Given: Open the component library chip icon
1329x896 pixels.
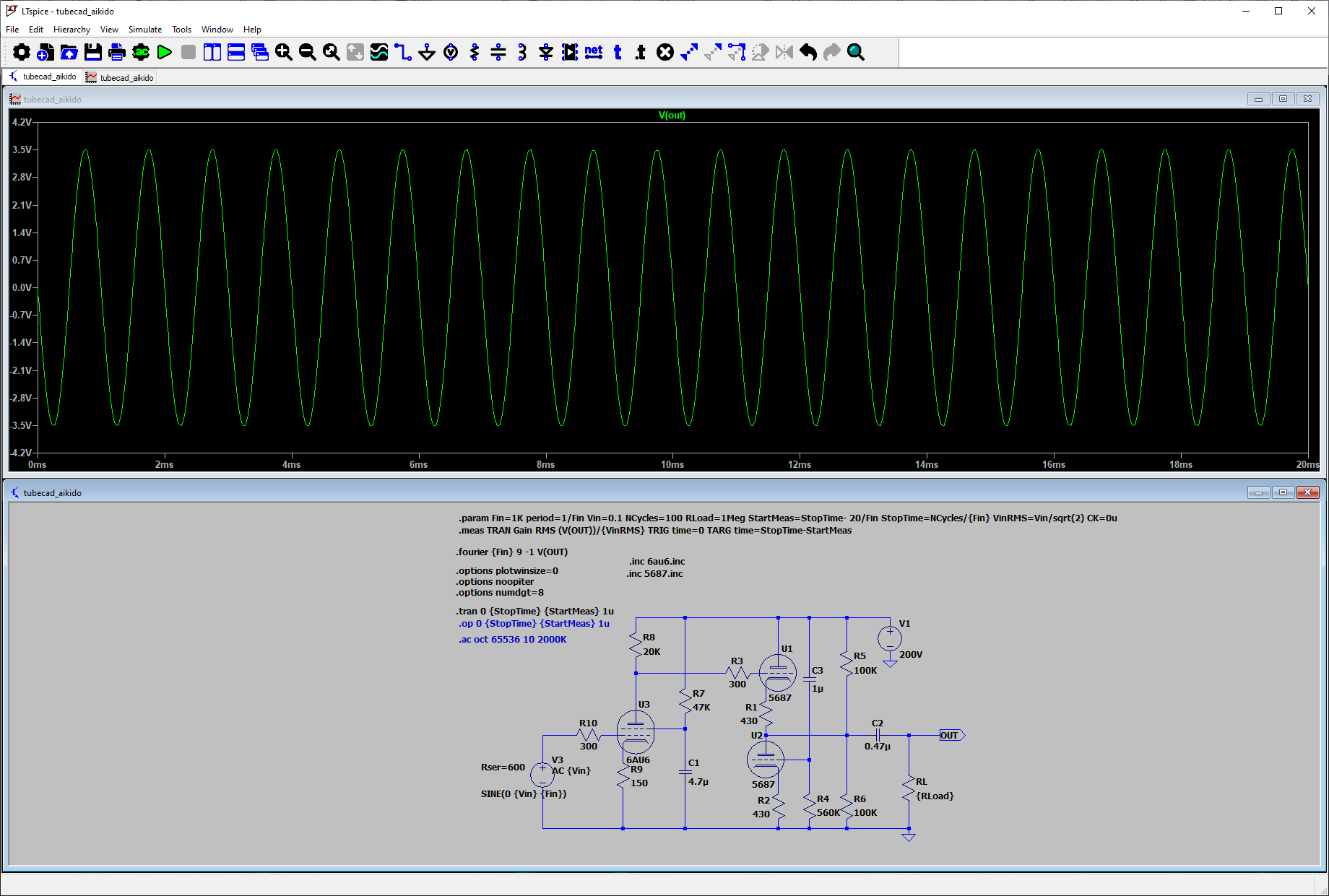Looking at the screenshot, I should click(570, 52).
